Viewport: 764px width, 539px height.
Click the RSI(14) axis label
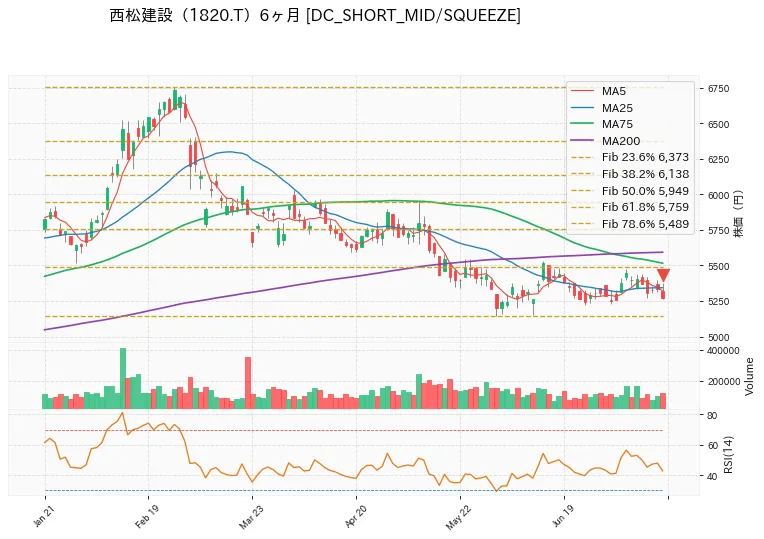pos(728,454)
